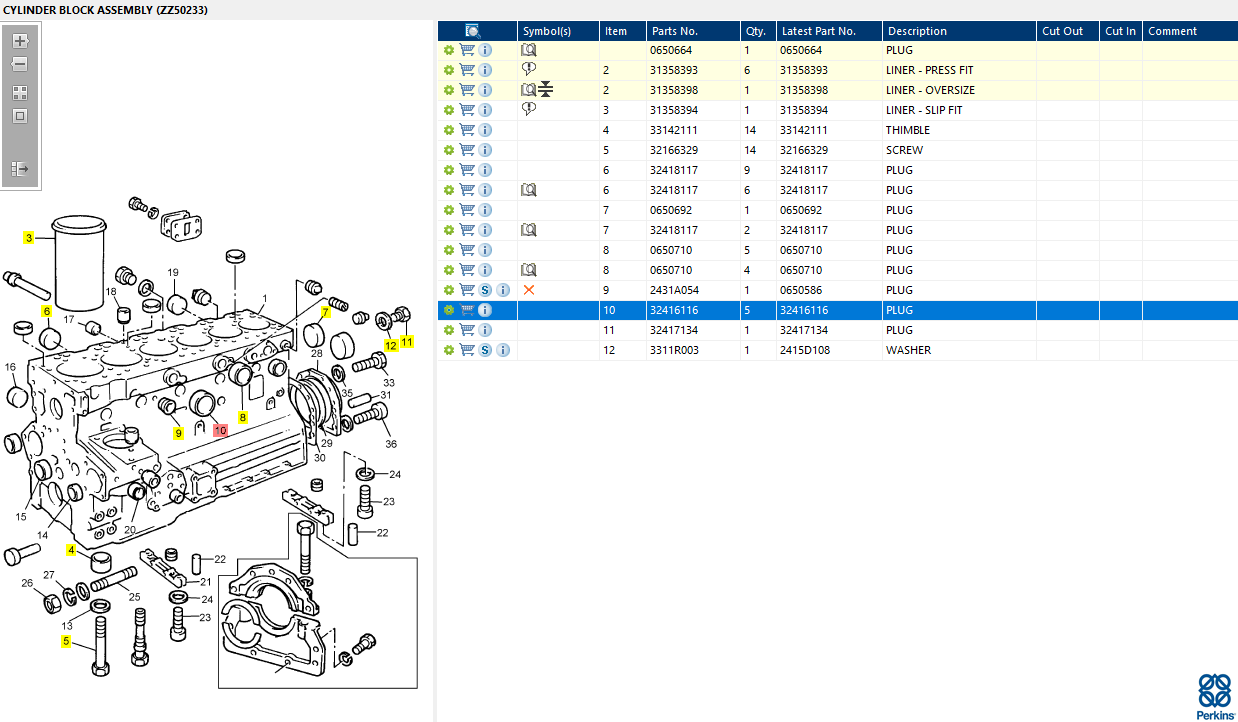1238x722 pixels.
Task: Open info for LINER - OVERSIZE row
Action: click(x=485, y=90)
